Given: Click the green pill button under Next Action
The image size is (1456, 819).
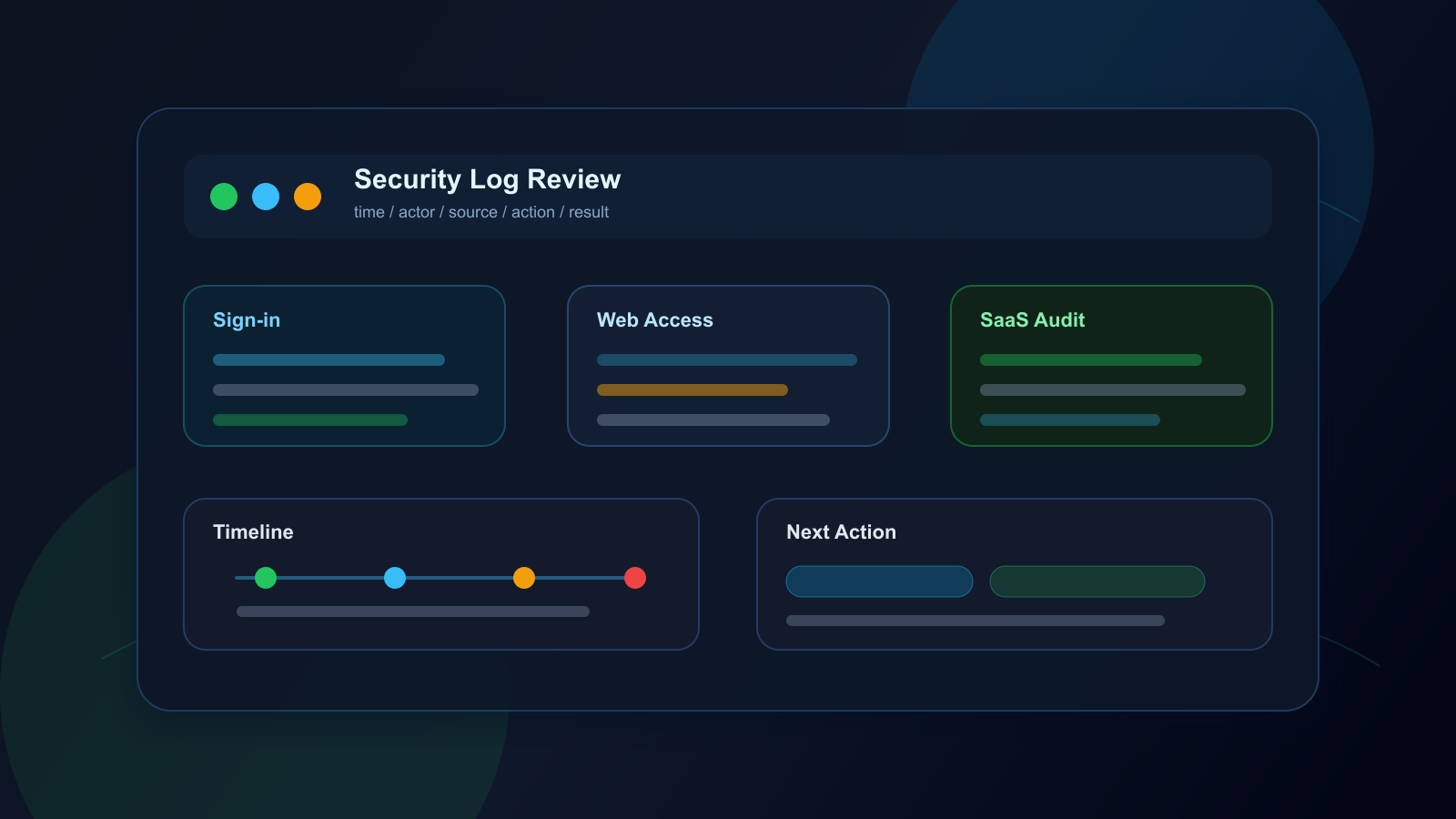Looking at the screenshot, I should point(1097,581).
